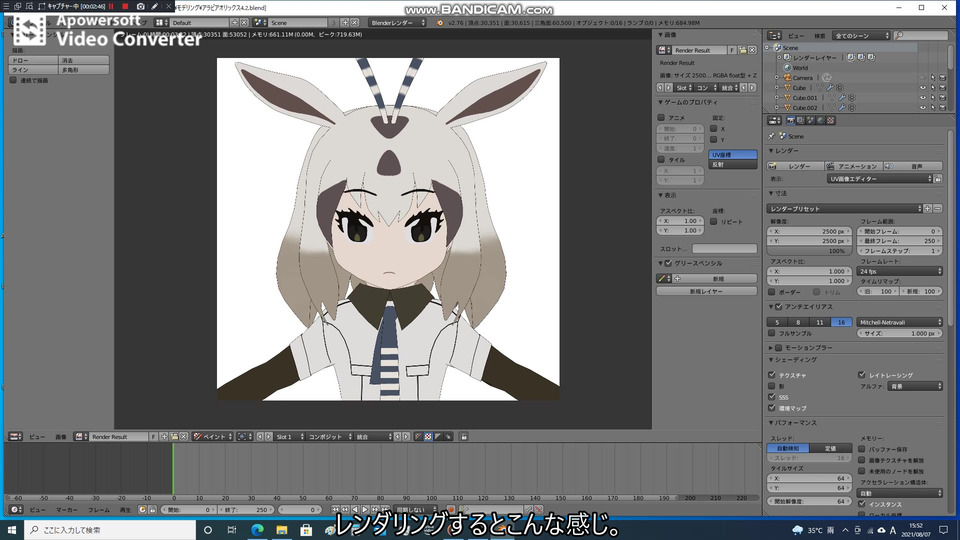This screenshot has width=960, height=540.
Task: Open the Blenderレンダー engine dropdown
Action: [397, 23]
